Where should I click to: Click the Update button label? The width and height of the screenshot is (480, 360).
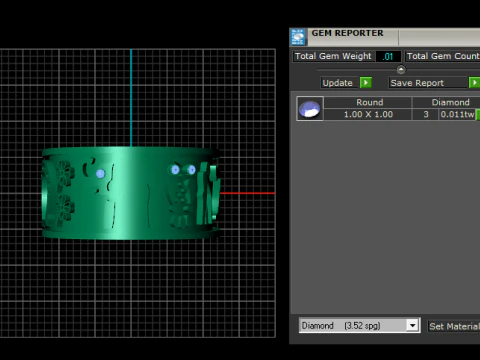340,83
